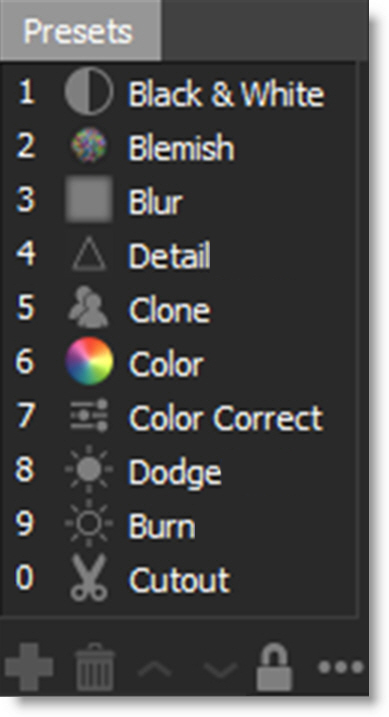The image size is (389, 717).
Task: Select the Color Correct preset label
Action: pyautogui.click(x=226, y=417)
